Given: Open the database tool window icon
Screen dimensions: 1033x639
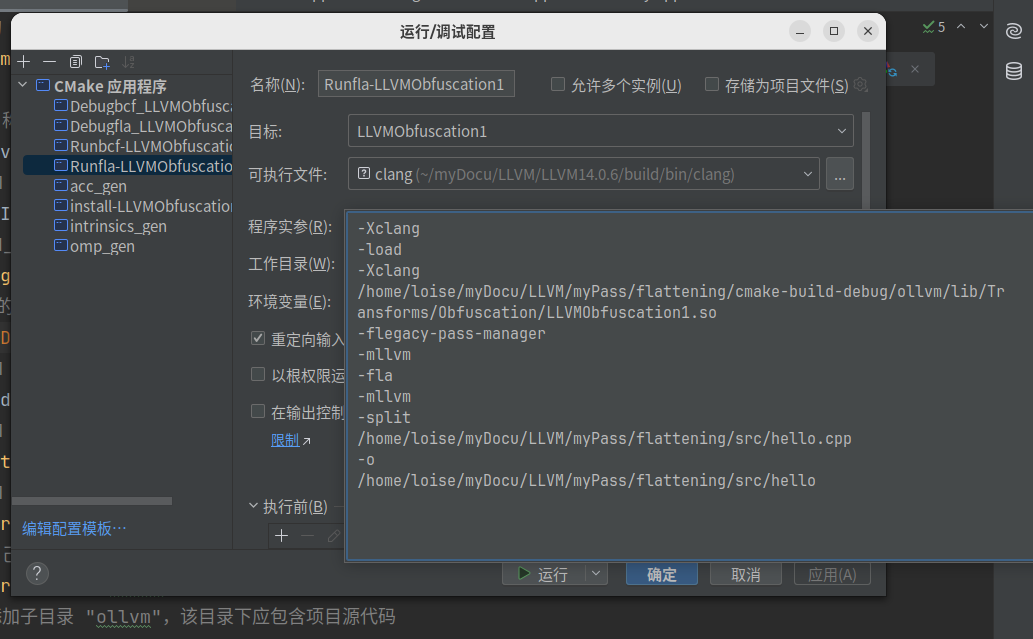Looking at the screenshot, I should point(1014,70).
